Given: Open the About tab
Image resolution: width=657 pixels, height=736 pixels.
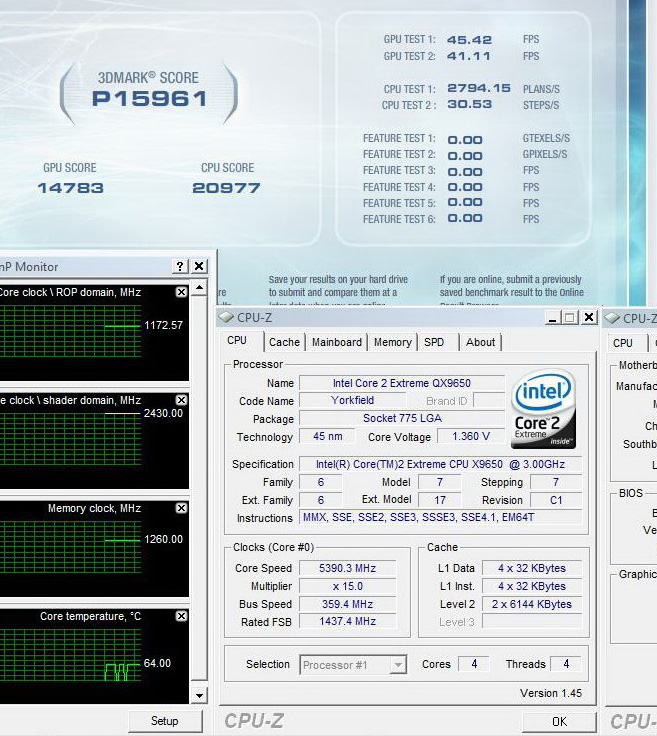Looking at the screenshot, I should (480, 342).
